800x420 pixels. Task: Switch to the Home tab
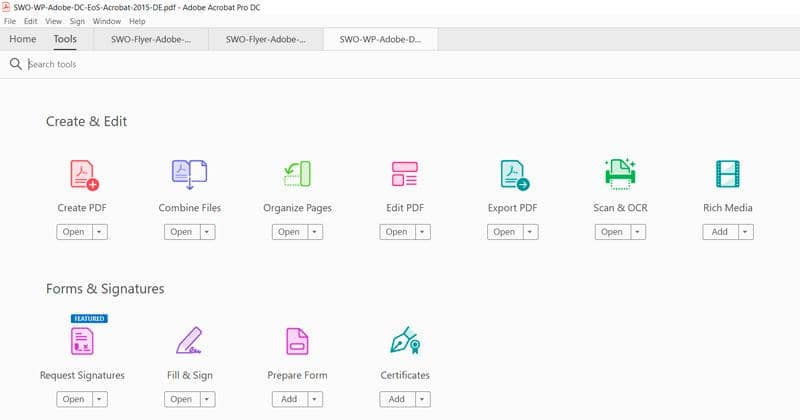pos(22,39)
